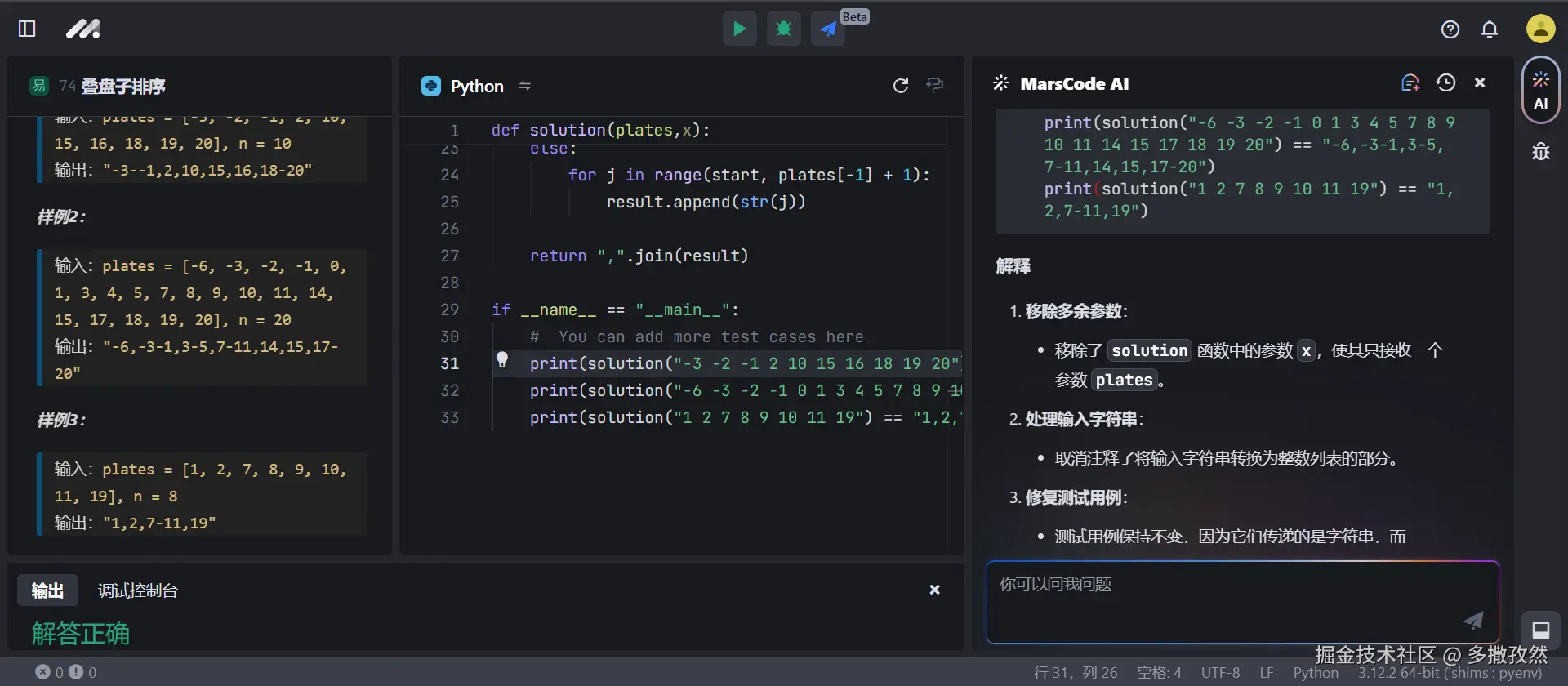
Task: Click the 移除多余参数 list item
Action: [x=1076, y=311]
